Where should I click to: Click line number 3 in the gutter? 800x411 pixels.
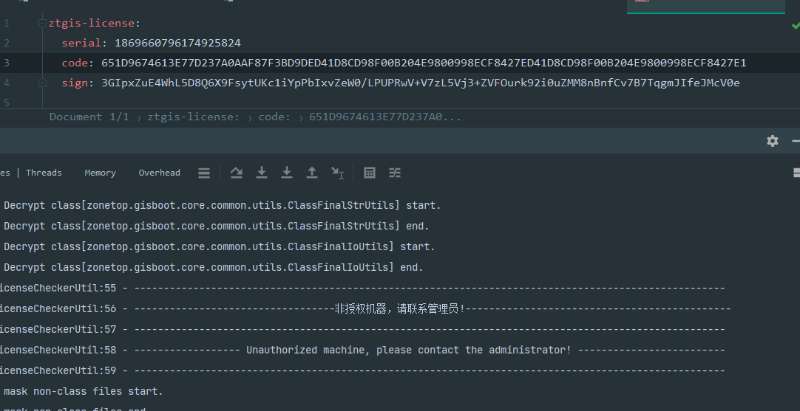coord(7,63)
